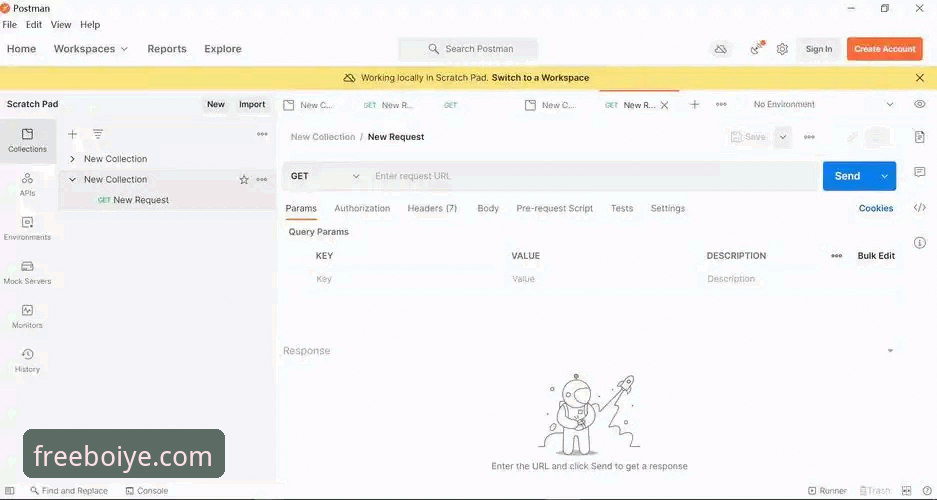
Task: Open the Cookies link
Action: pyautogui.click(x=876, y=208)
